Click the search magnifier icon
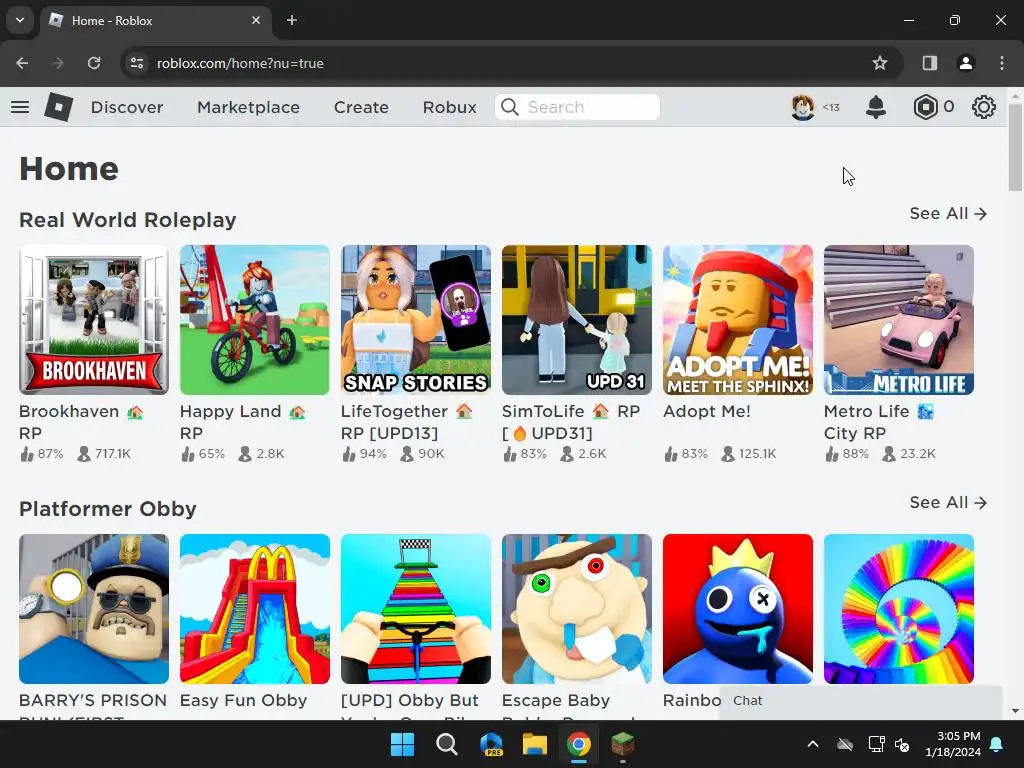Viewport: 1024px width, 768px height. pyautogui.click(x=510, y=107)
